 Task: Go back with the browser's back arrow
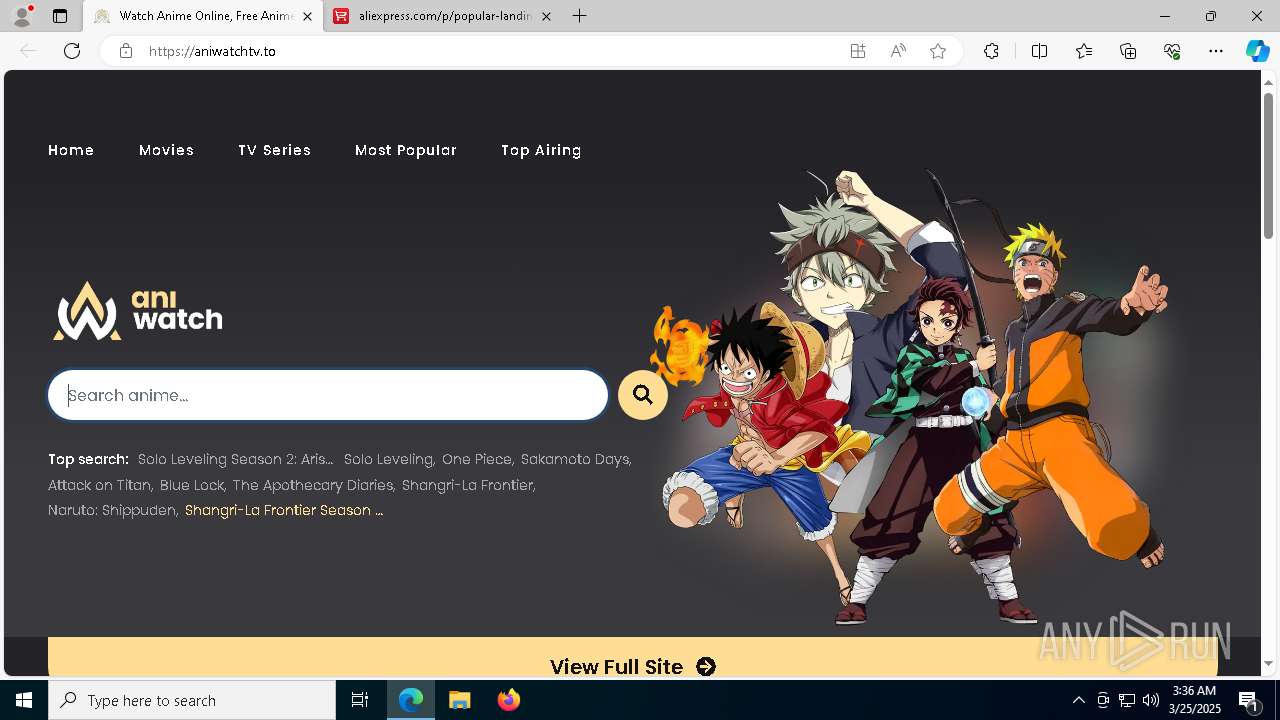(x=28, y=51)
